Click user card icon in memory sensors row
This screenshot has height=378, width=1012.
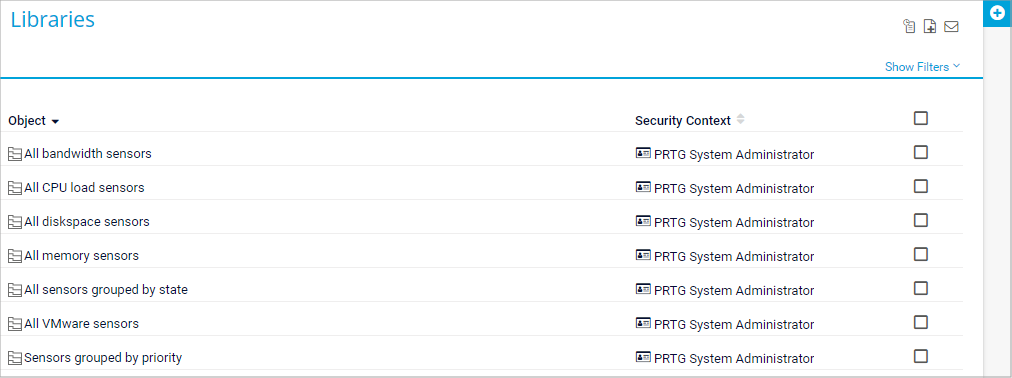(x=643, y=255)
